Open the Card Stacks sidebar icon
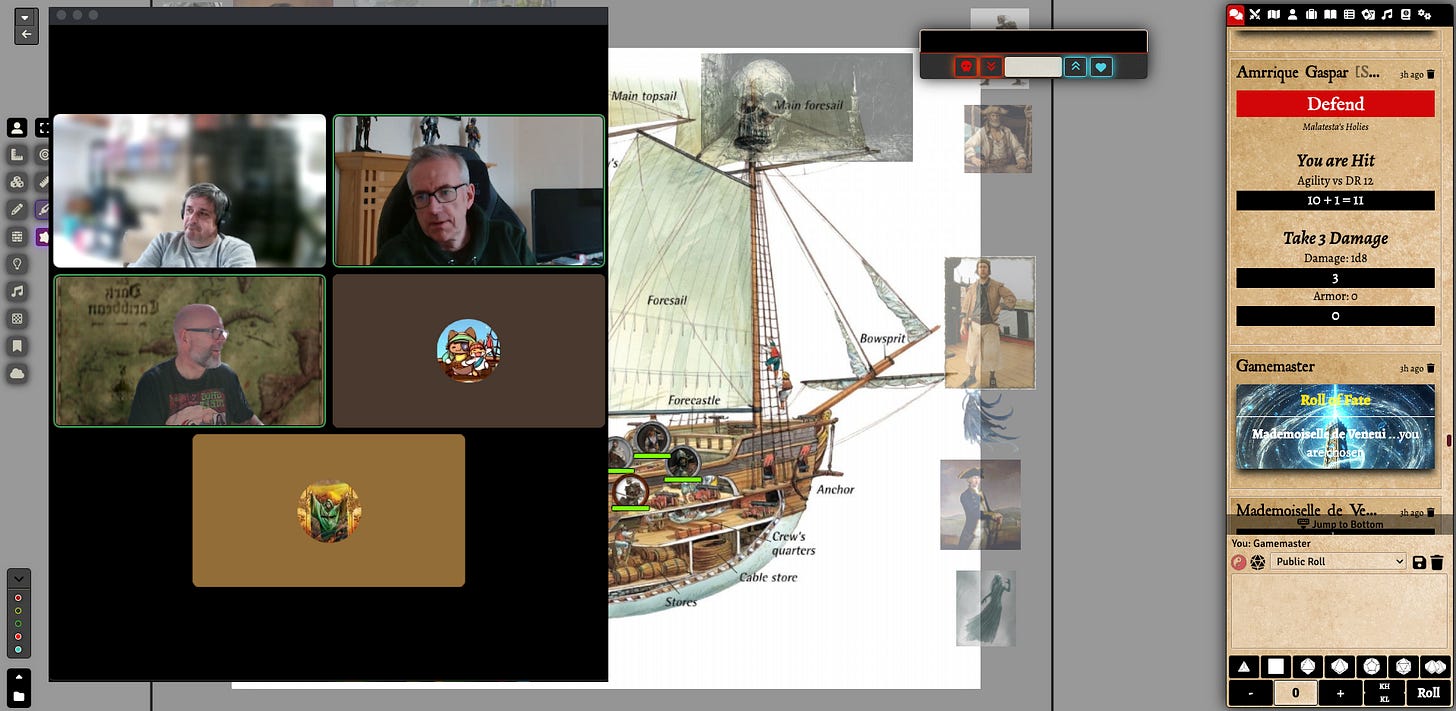The image size is (1456, 711). click(1368, 15)
